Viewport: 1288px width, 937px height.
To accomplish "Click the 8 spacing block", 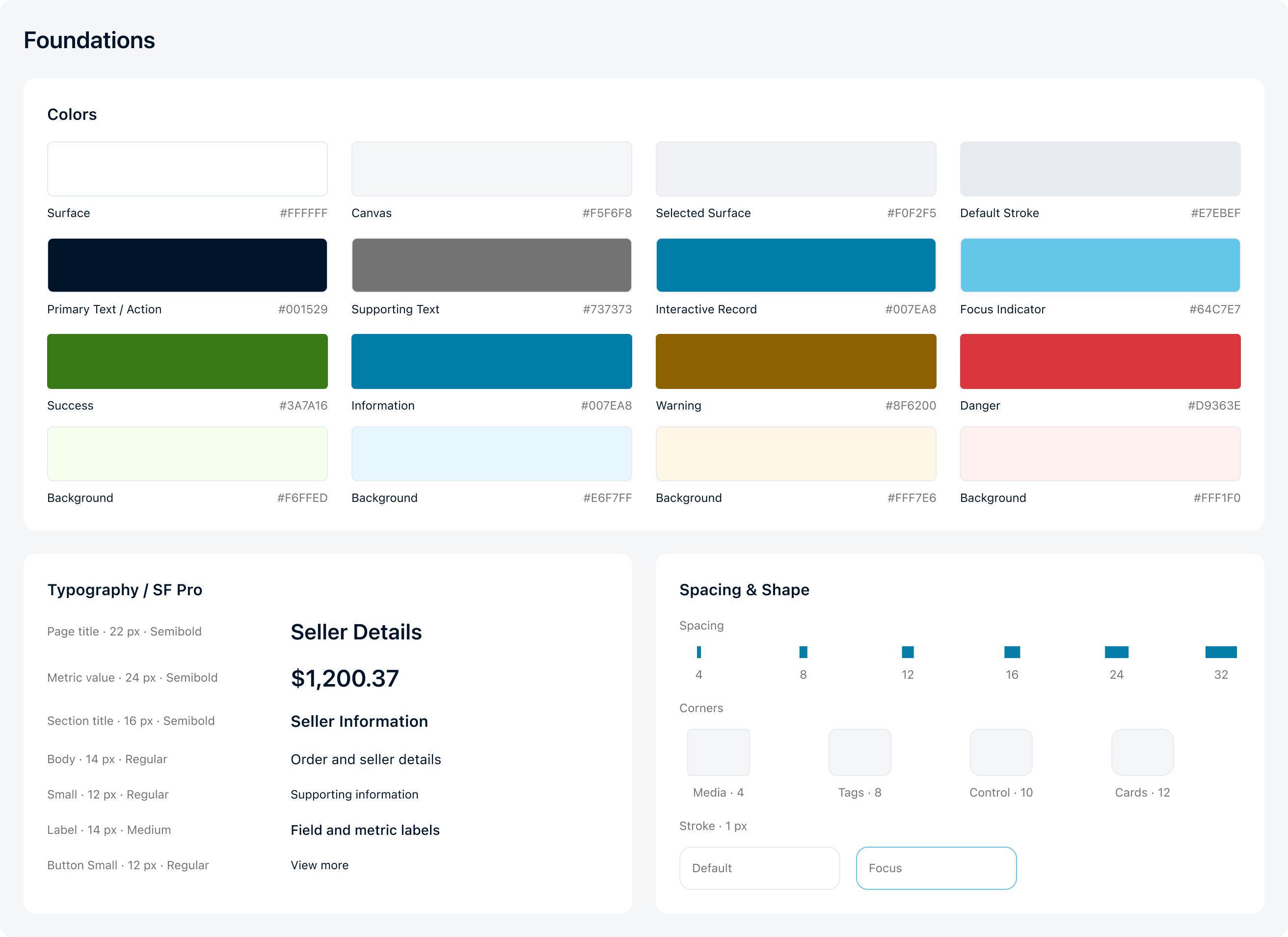I will tap(804, 652).
